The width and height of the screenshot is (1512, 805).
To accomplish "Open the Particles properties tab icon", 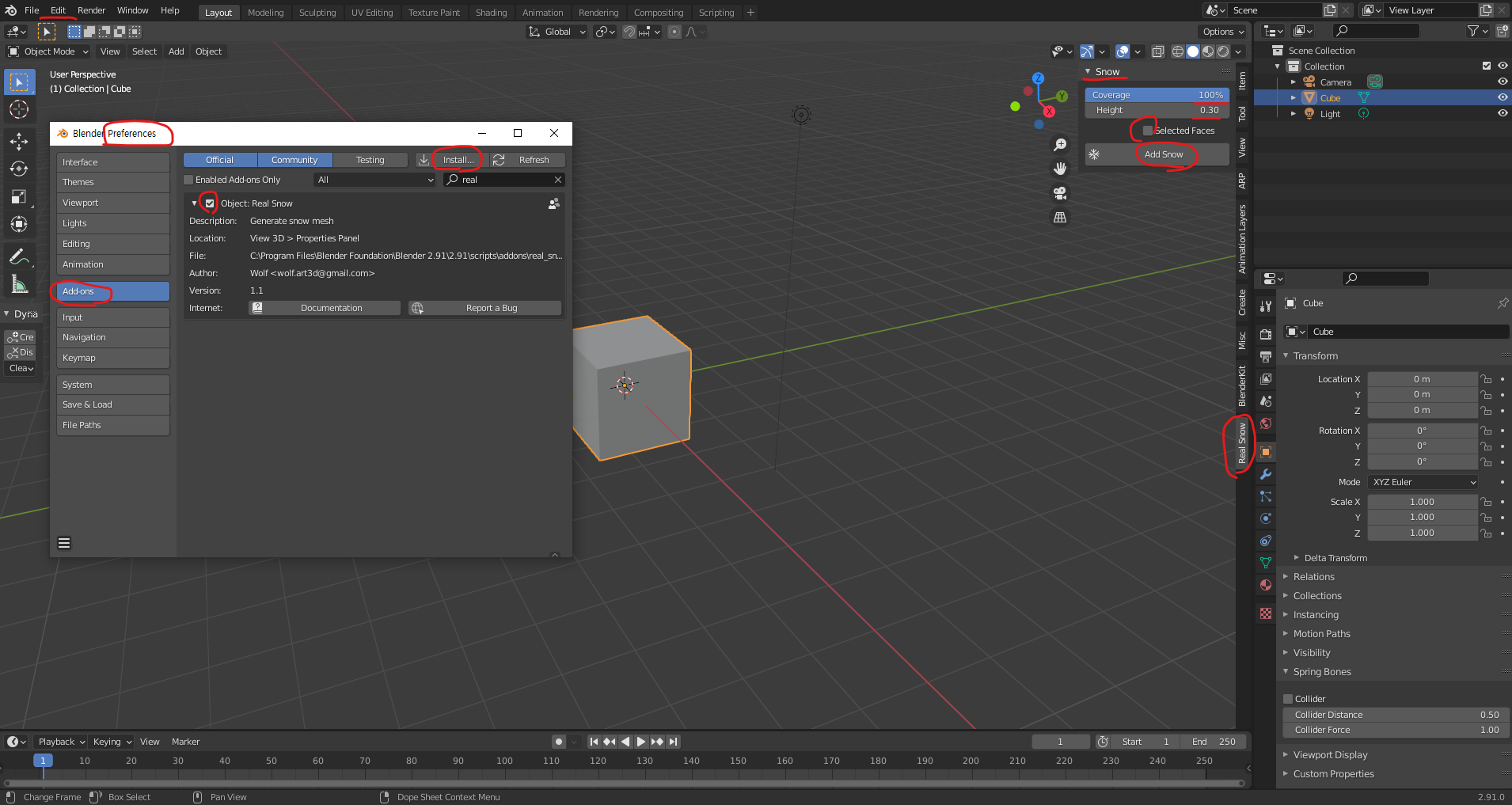I will pyautogui.click(x=1266, y=496).
